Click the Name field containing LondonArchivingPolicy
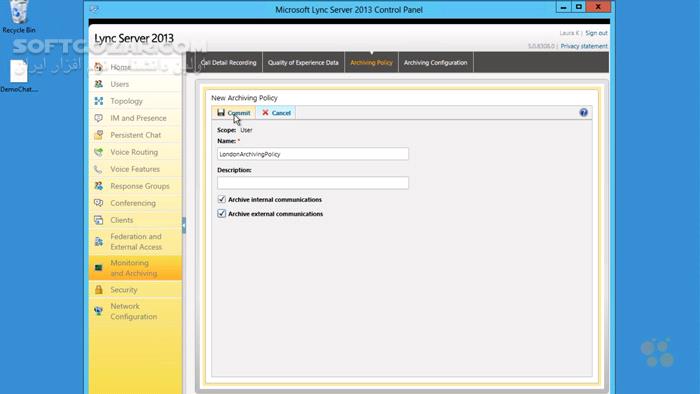The image size is (700, 394). 312,154
